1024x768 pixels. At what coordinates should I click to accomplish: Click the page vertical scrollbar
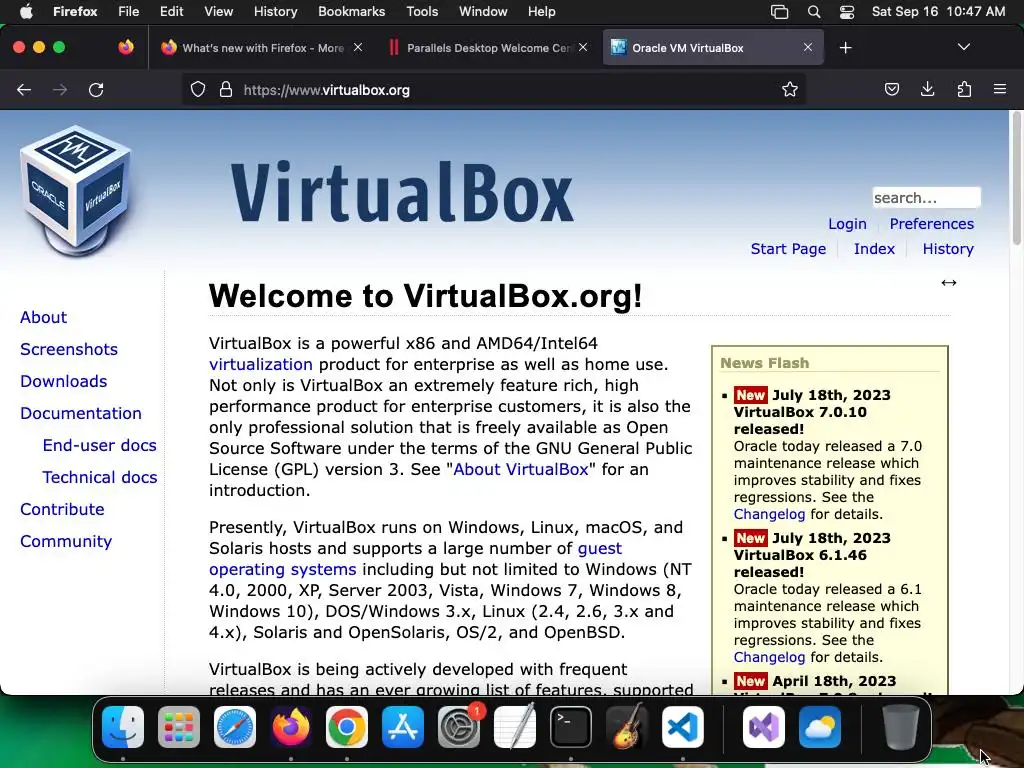(x=1016, y=180)
